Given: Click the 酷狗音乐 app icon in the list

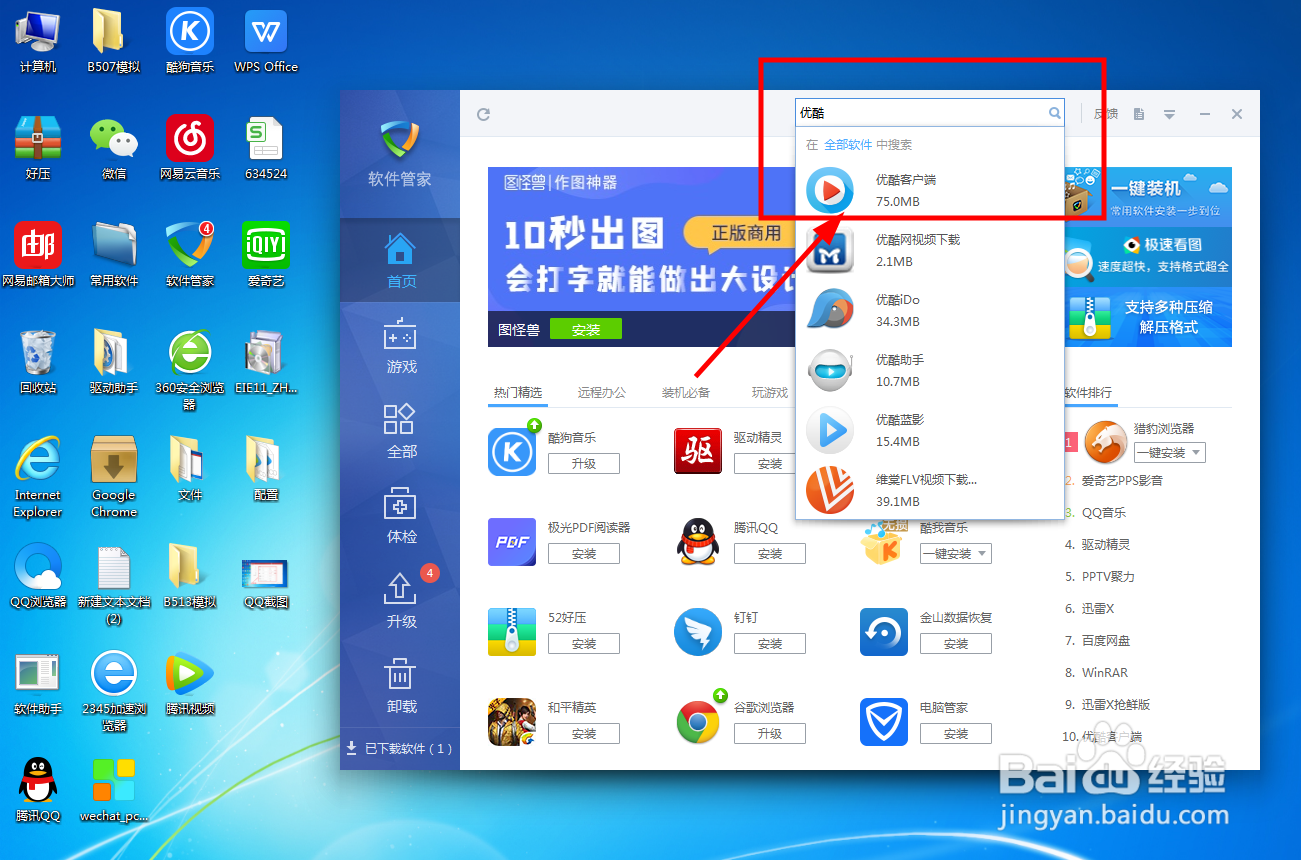Looking at the screenshot, I should point(513,451).
